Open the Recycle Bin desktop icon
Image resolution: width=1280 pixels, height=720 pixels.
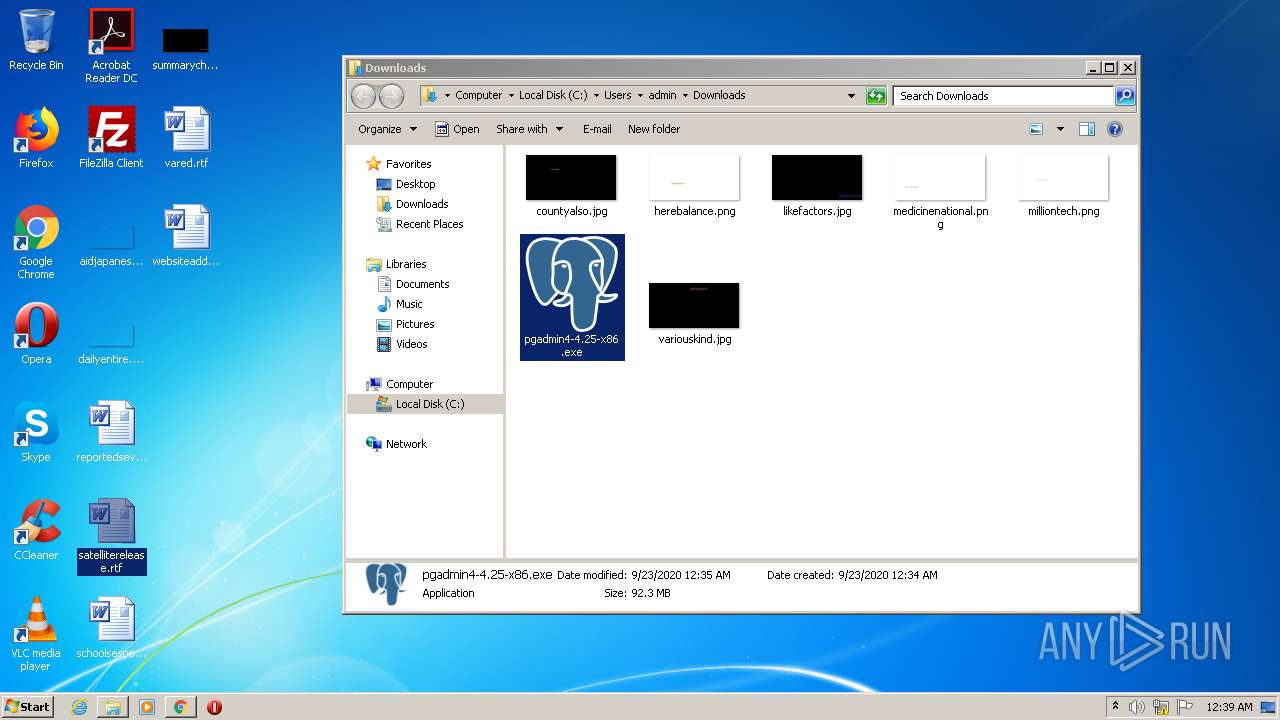click(36, 40)
